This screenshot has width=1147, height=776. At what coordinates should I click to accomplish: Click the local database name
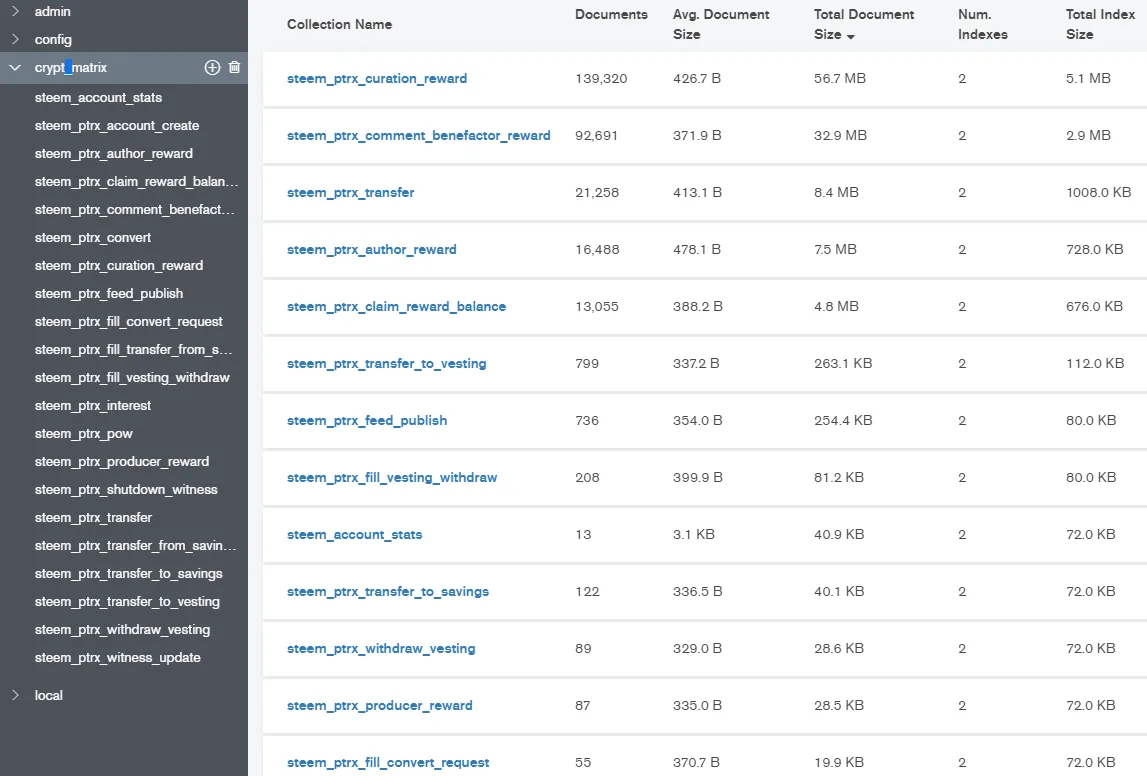[x=48, y=695]
